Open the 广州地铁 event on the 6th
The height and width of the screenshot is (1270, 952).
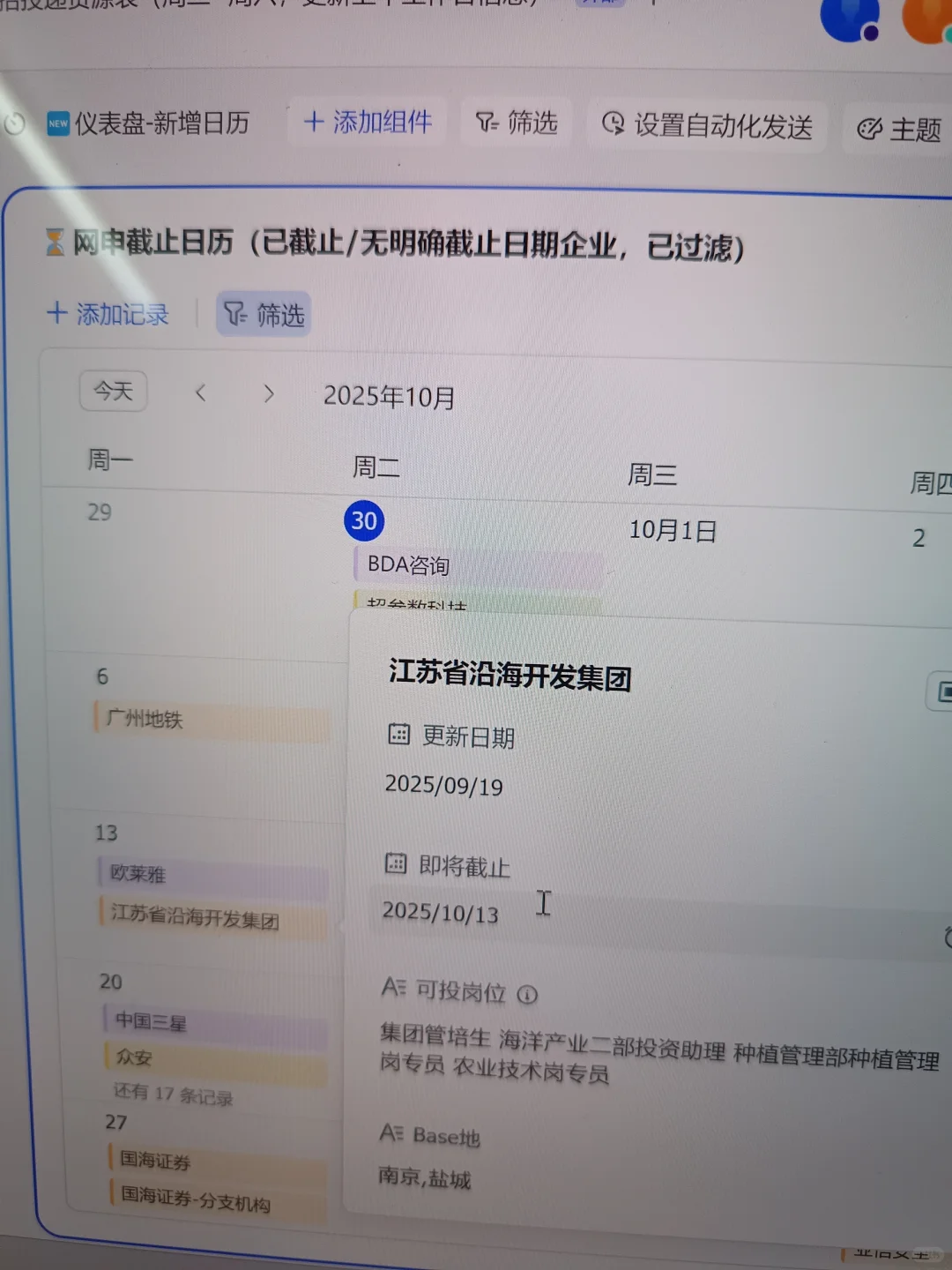(x=212, y=720)
